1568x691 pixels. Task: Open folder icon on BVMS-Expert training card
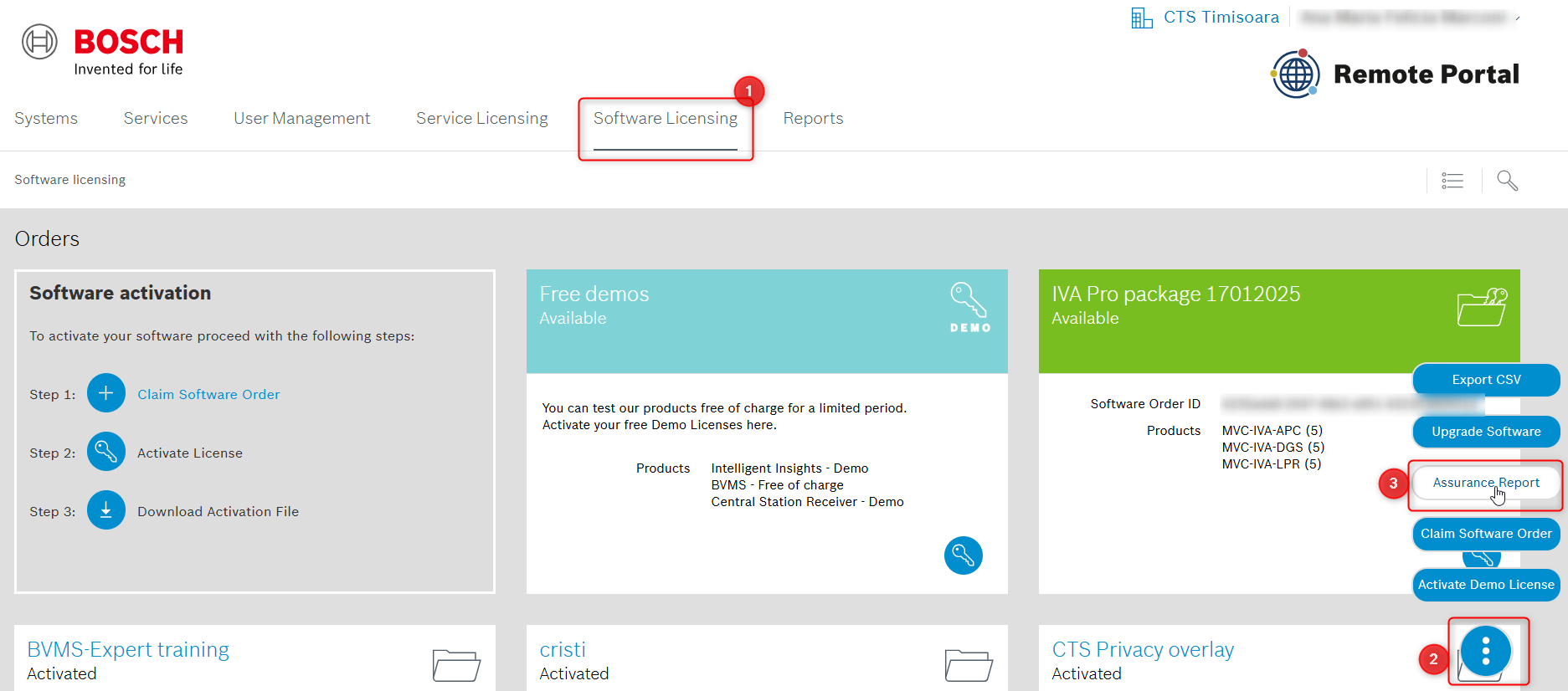tap(456, 665)
